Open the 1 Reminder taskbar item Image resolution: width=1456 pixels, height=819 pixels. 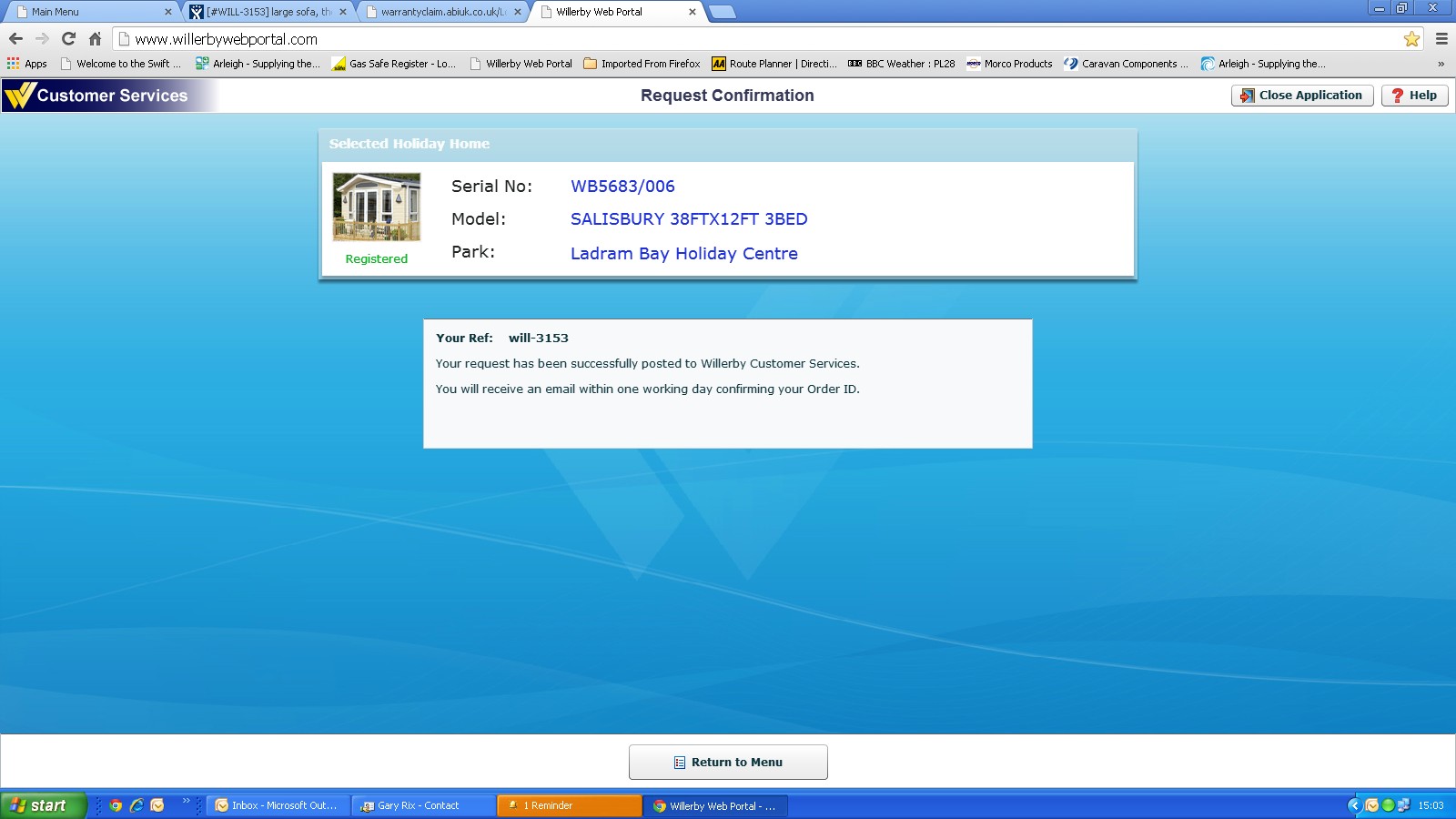(x=569, y=805)
